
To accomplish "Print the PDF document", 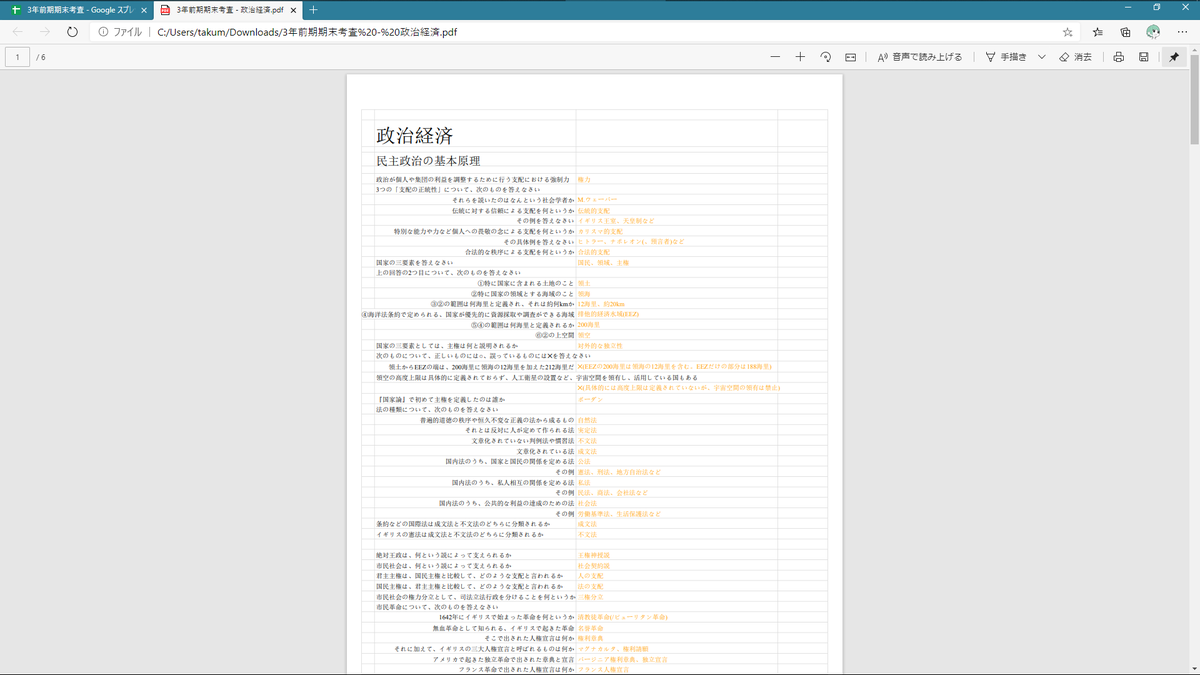I will click(x=1119, y=57).
